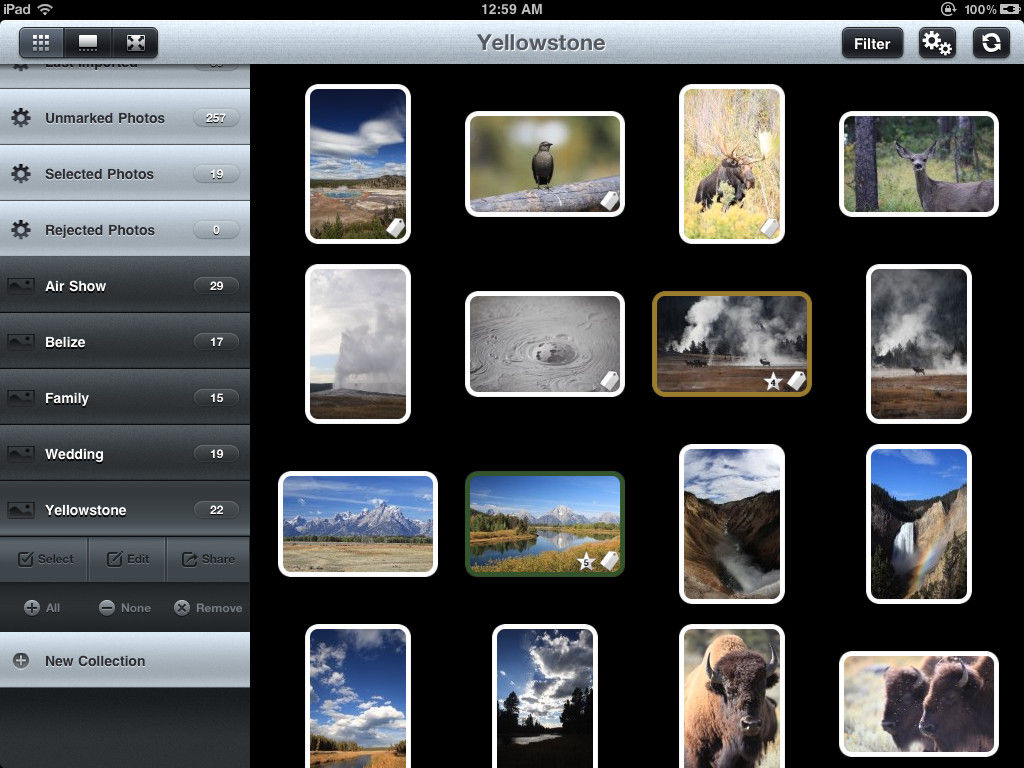Open the deer in forest photo

pos(919,164)
